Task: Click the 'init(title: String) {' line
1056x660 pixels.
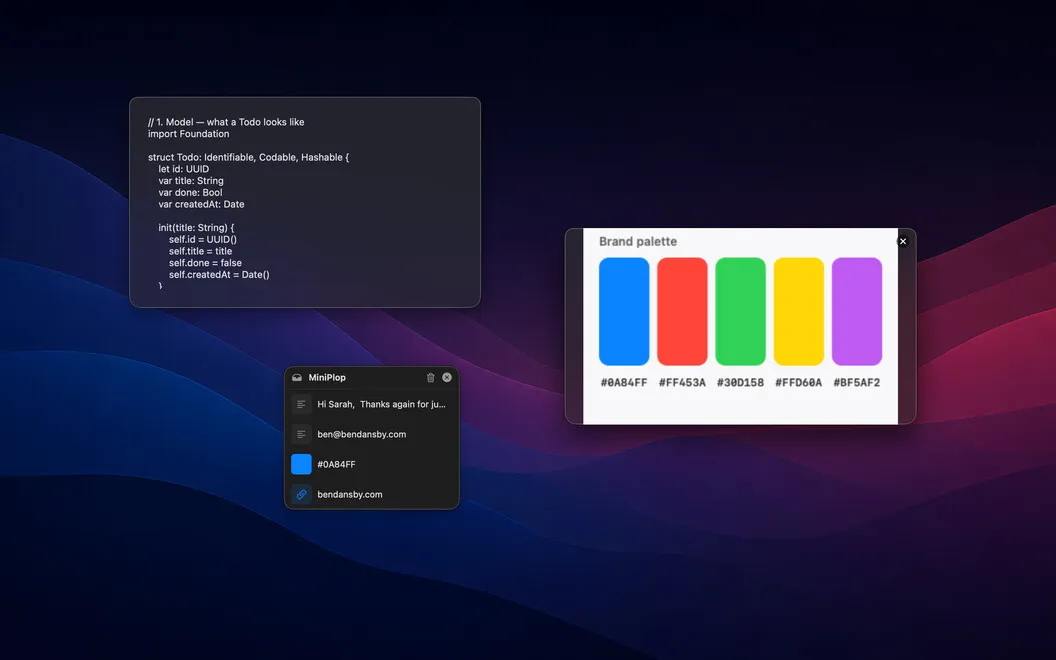Action: point(197,228)
